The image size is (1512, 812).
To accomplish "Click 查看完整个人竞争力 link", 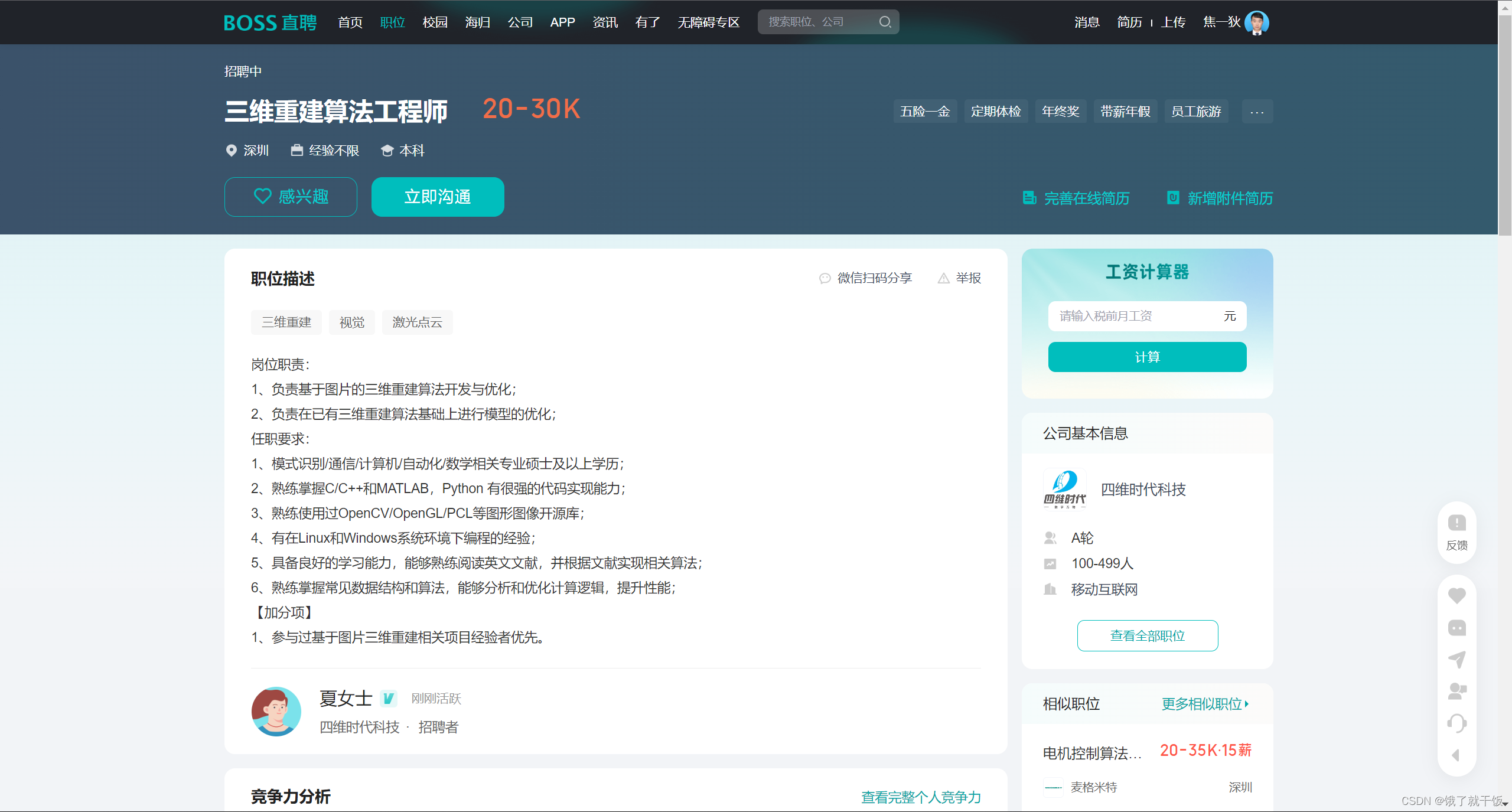I will click(921, 797).
